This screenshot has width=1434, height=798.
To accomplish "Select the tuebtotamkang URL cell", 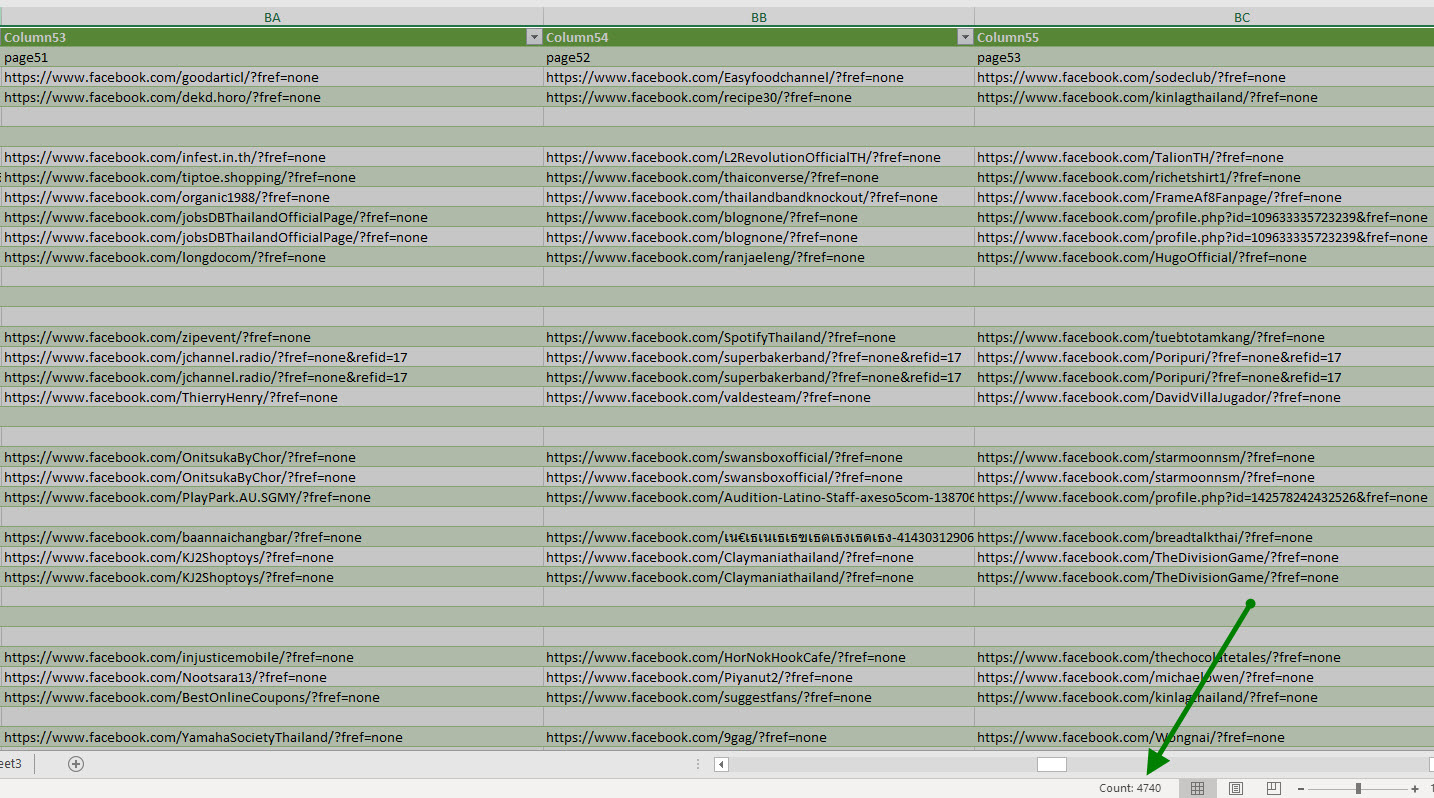I will pos(1204,337).
